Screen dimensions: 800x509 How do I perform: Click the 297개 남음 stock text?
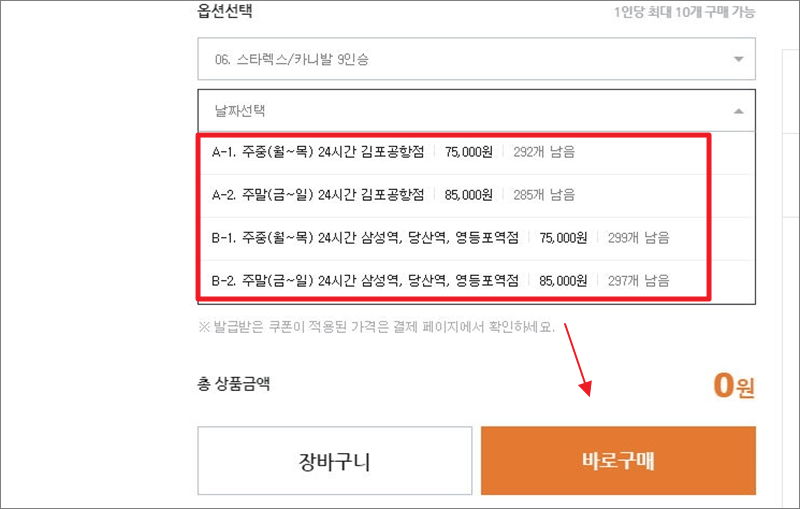click(x=638, y=281)
